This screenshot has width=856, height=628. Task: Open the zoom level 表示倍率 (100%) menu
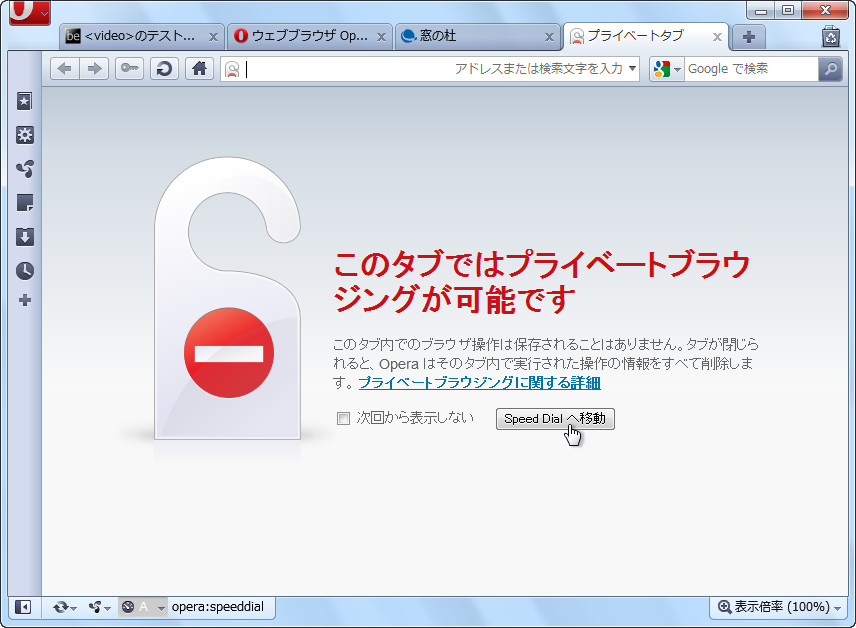tap(778, 607)
